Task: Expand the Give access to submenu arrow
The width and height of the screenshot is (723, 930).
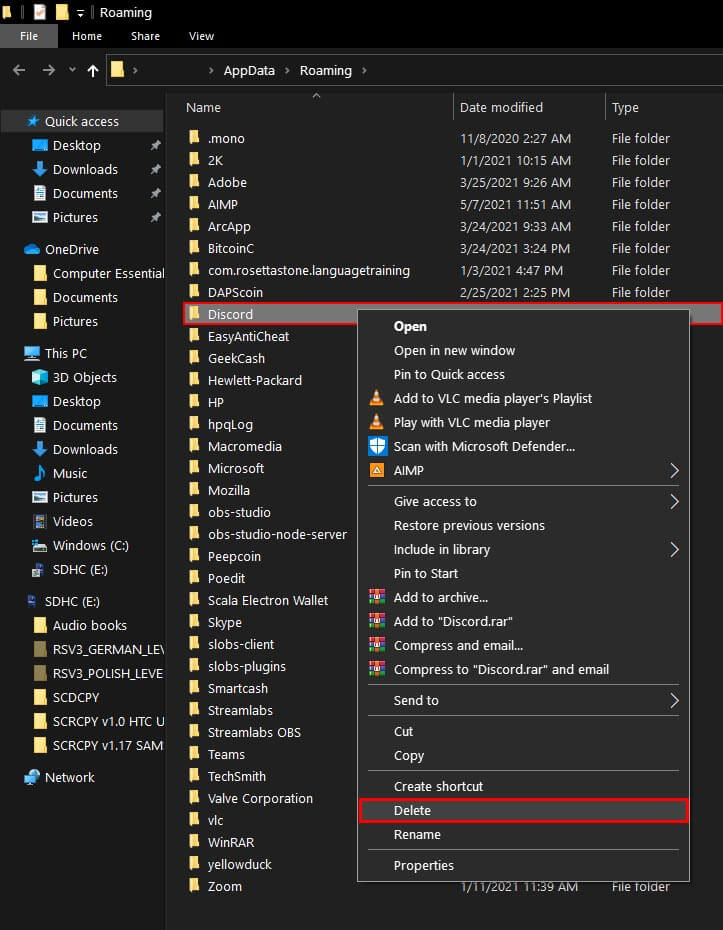Action: (674, 502)
